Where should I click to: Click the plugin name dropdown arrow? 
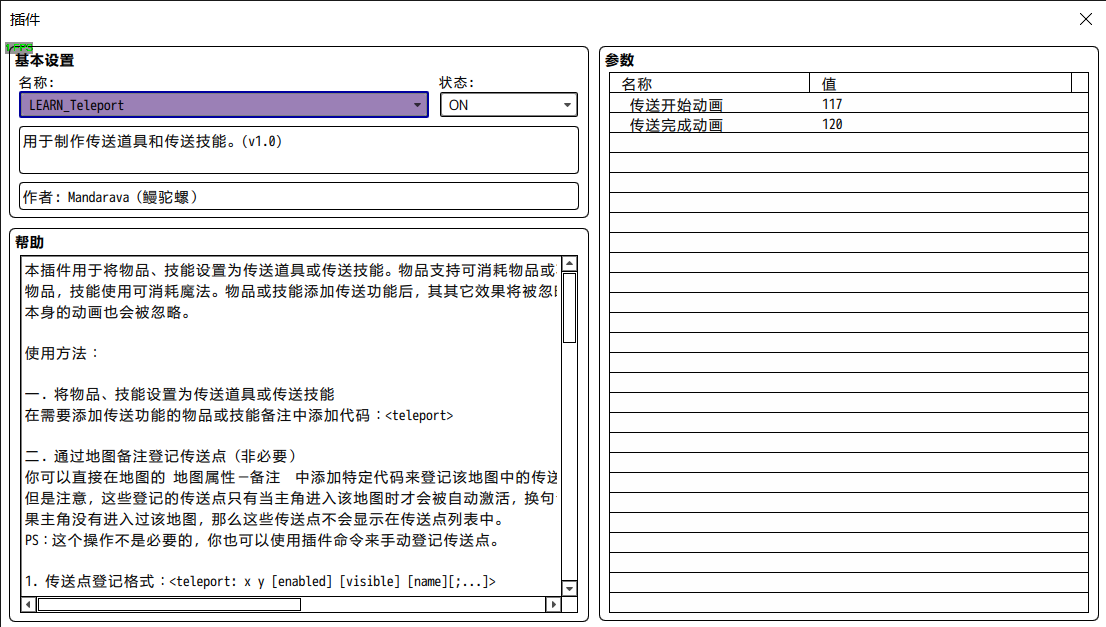point(417,105)
